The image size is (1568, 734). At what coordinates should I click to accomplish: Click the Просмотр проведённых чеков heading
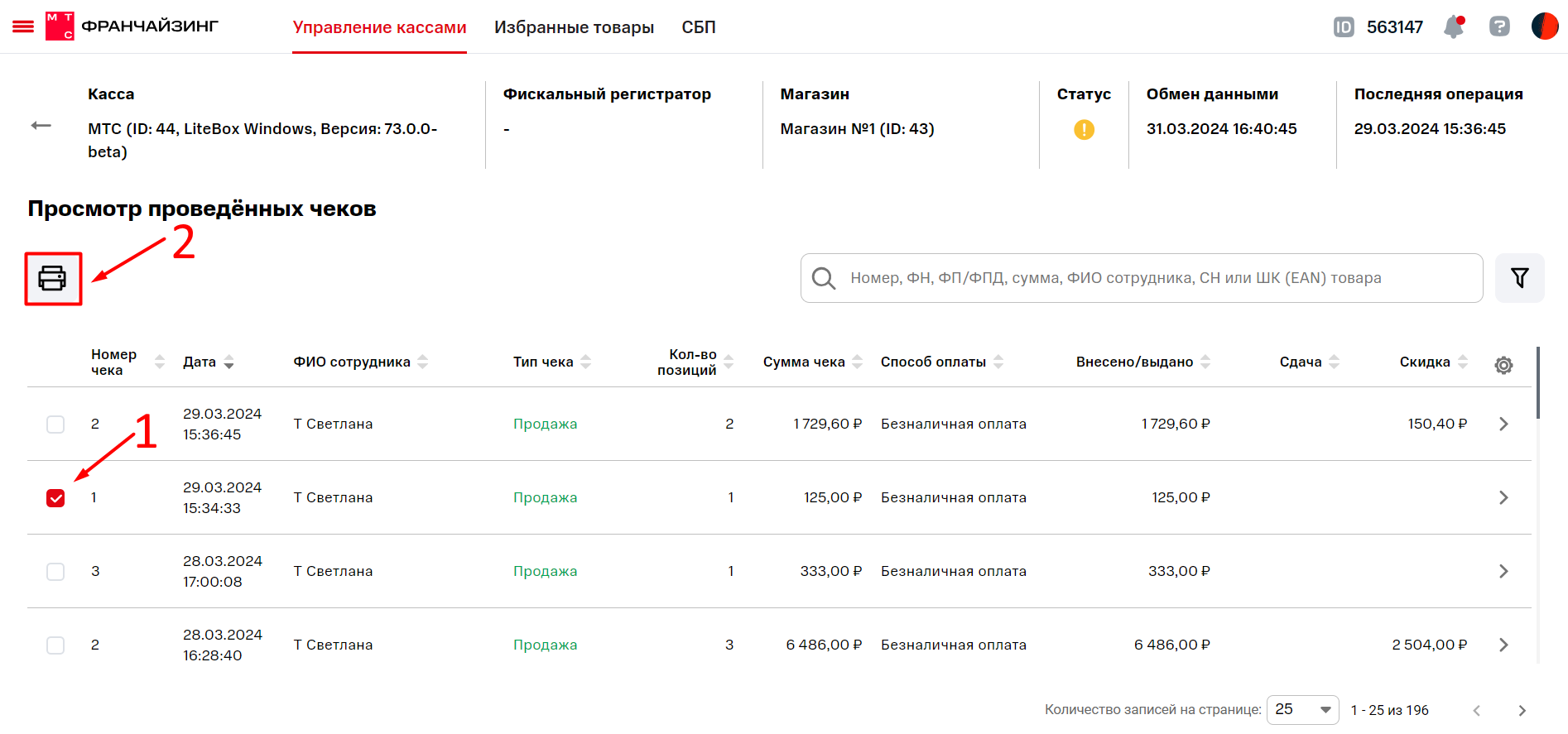202,209
